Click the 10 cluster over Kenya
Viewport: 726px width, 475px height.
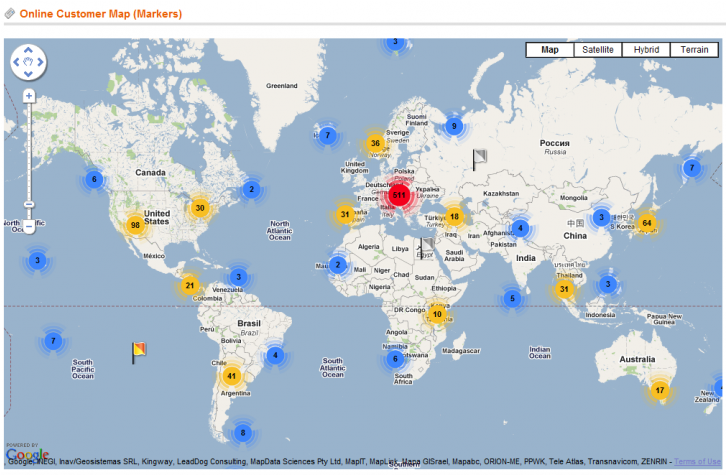[437, 314]
